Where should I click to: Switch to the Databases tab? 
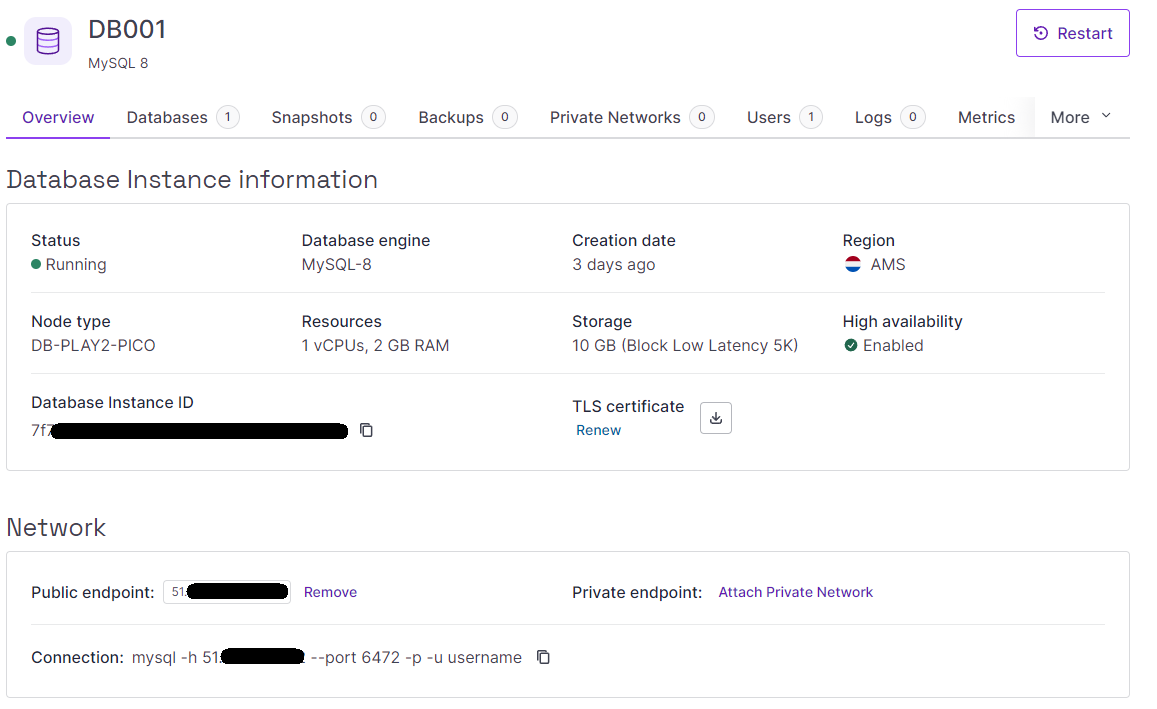pyautogui.click(x=165, y=117)
